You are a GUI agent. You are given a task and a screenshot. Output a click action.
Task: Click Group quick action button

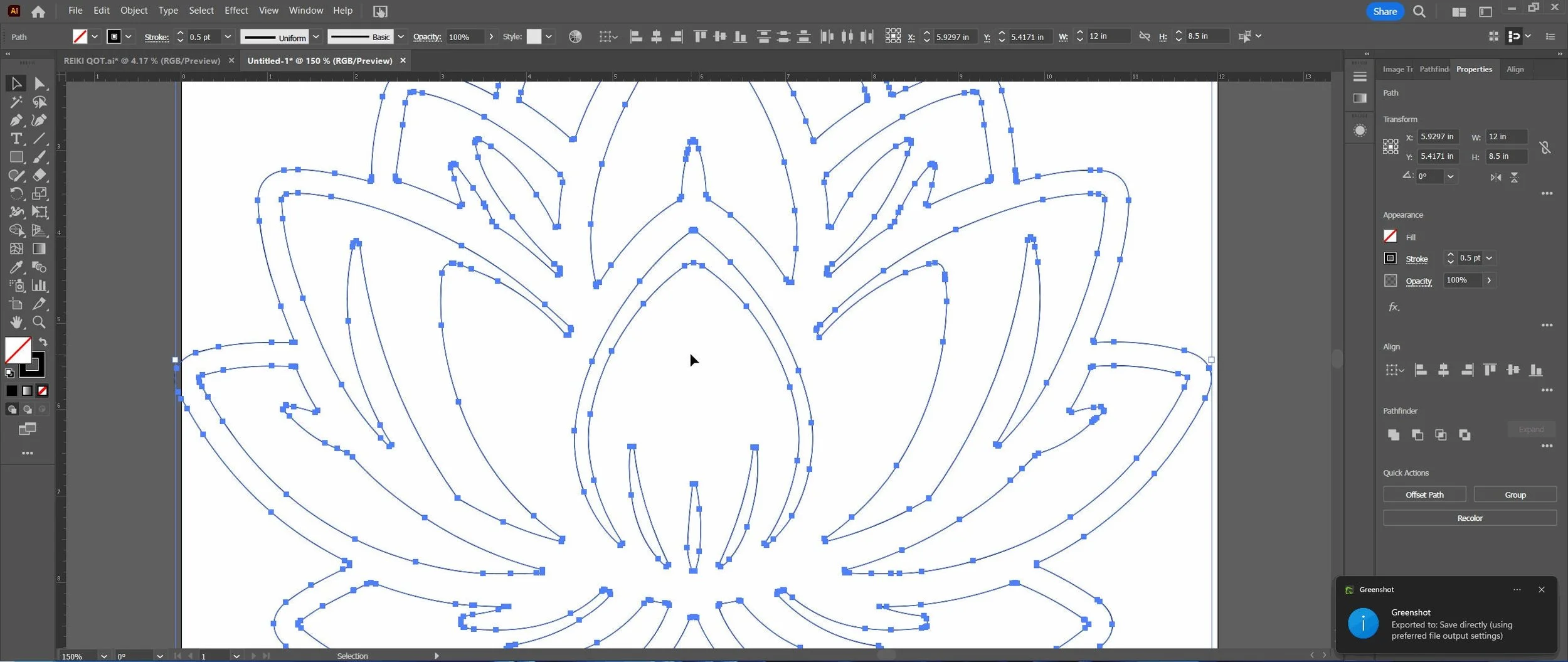(1515, 494)
